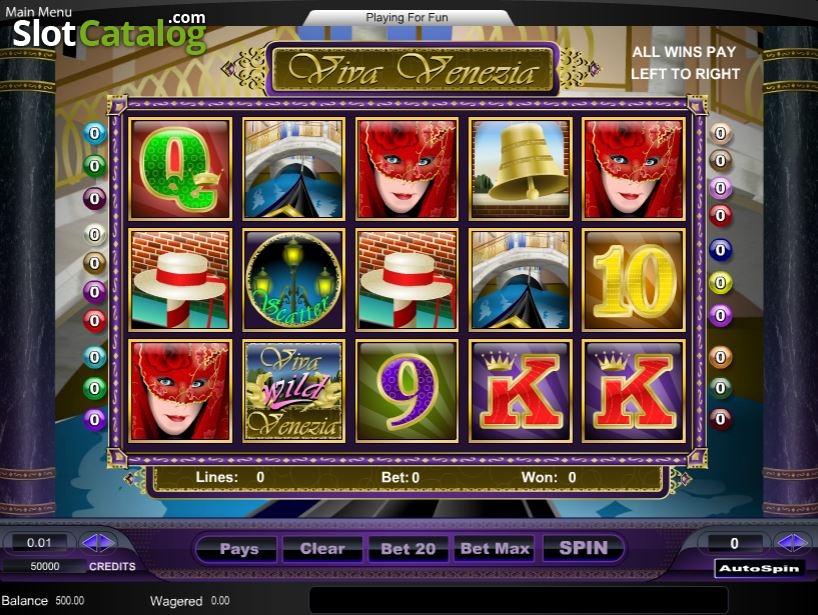Select the Bet 20 button
The width and height of the screenshot is (818, 615).
click(408, 549)
